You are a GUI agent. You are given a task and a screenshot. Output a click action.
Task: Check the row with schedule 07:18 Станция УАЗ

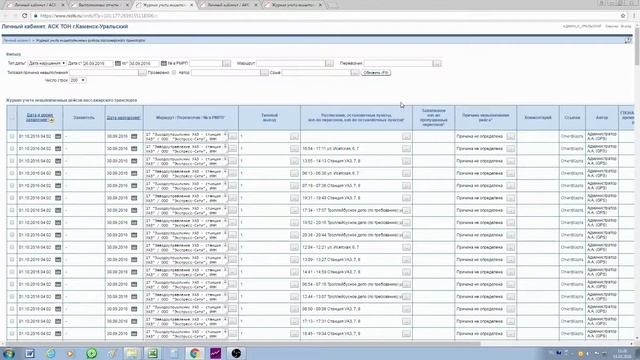tap(12, 186)
